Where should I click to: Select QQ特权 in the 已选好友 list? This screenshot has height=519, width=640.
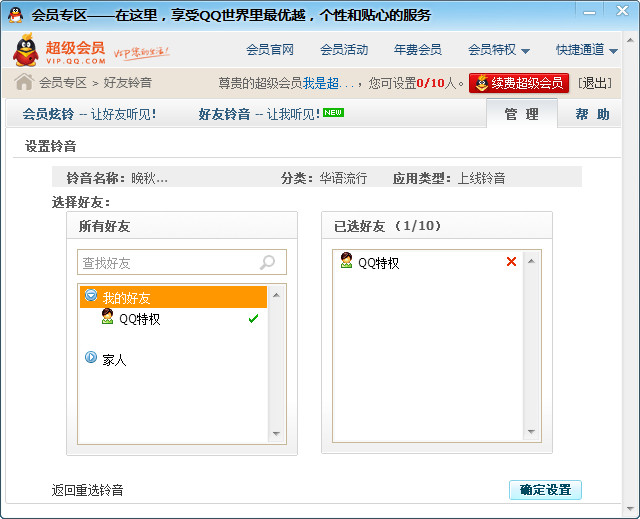pos(428,262)
